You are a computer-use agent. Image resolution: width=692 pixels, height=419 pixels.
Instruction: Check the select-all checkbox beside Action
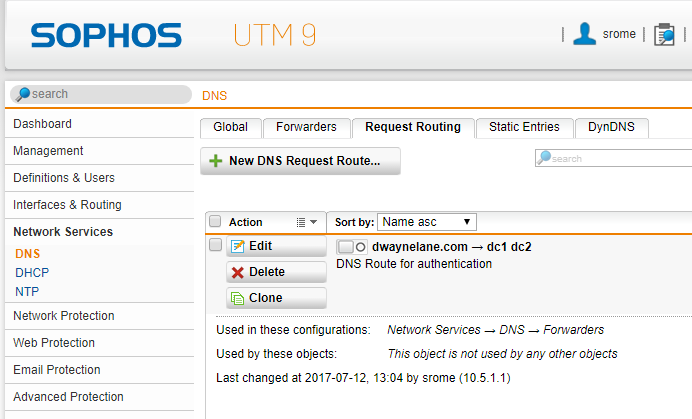(215, 221)
